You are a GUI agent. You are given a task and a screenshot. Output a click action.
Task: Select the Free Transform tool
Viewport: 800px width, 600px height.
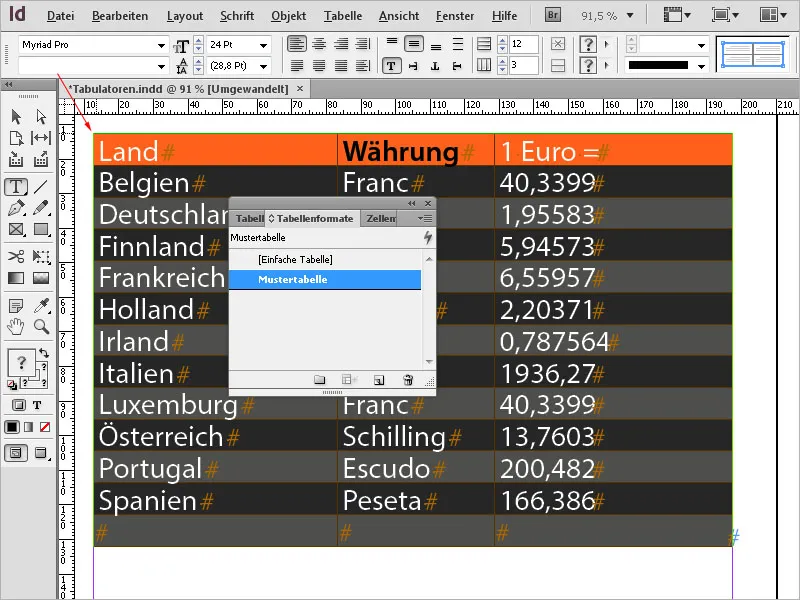click(41, 256)
